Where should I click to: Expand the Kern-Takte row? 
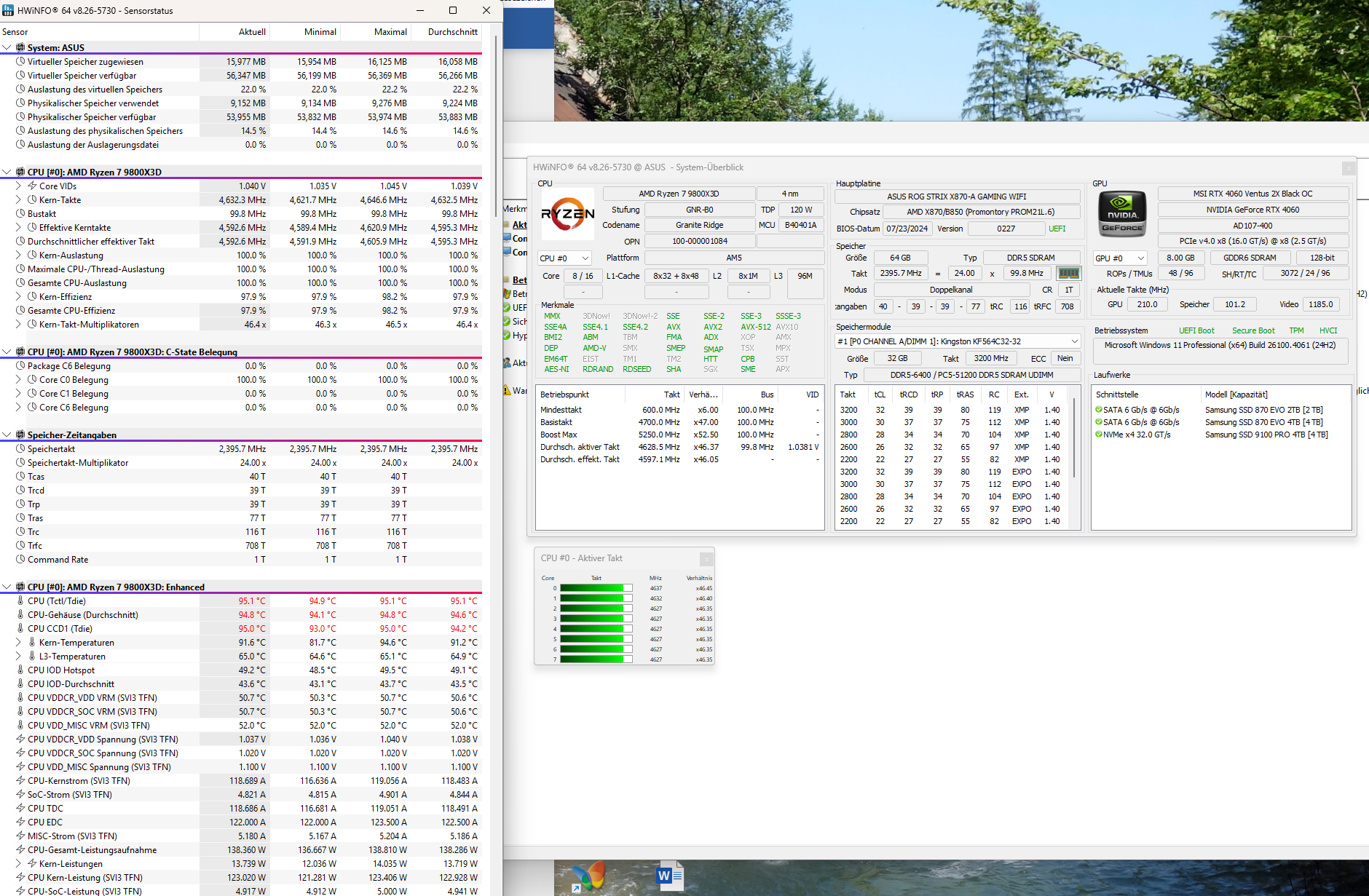(x=18, y=200)
